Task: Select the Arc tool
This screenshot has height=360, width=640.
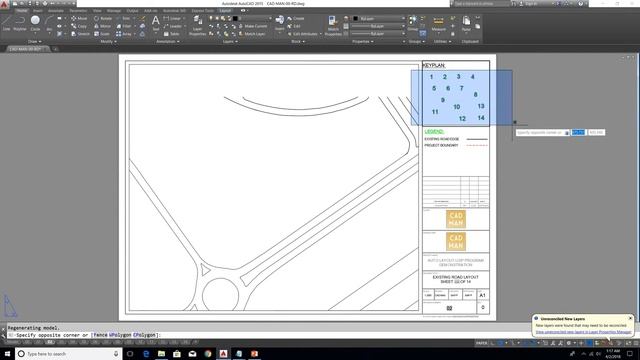Action: click(x=49, y=23)
